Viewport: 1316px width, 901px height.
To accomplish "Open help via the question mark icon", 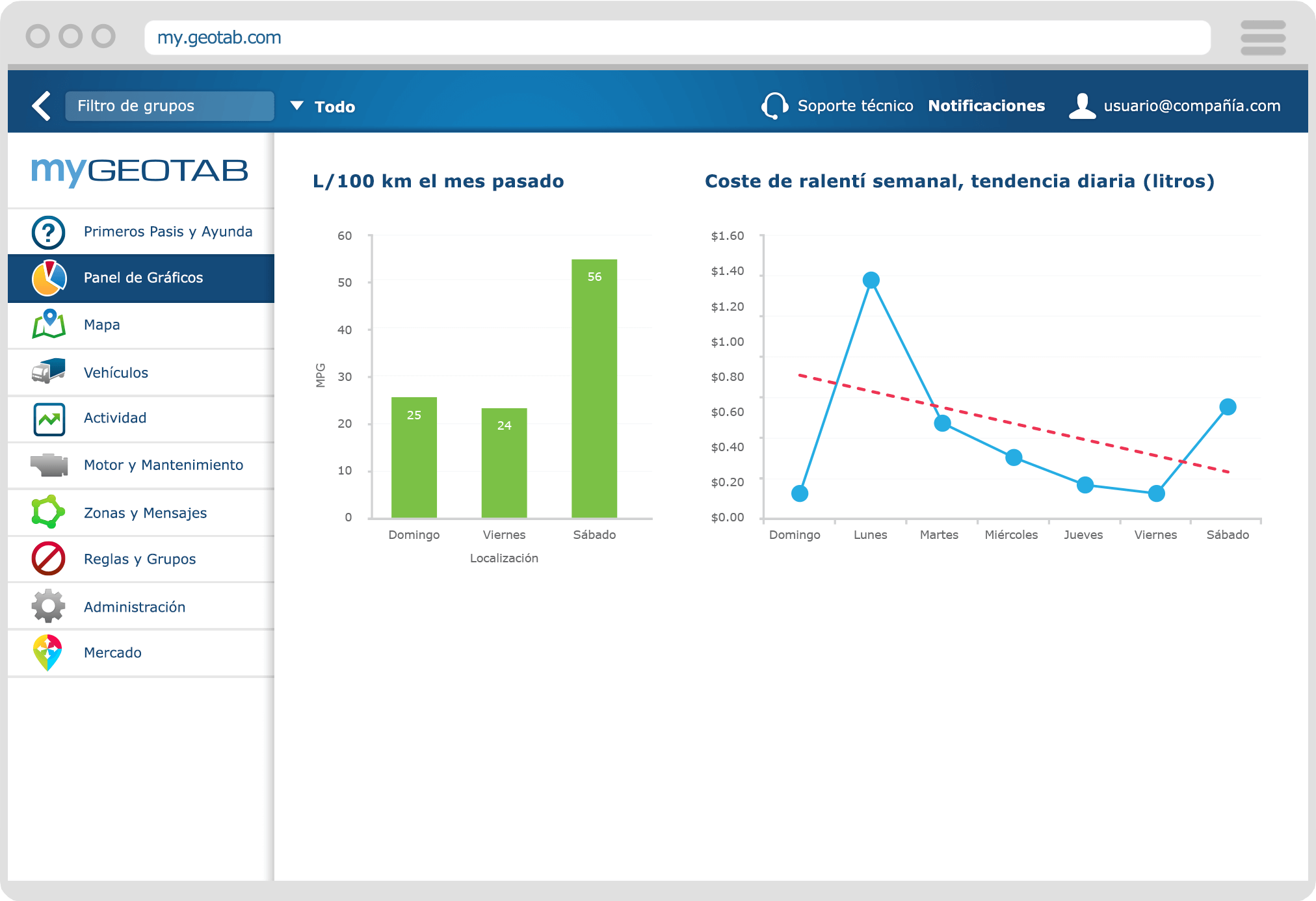I will pyautogui.click(x=49, y=231).
